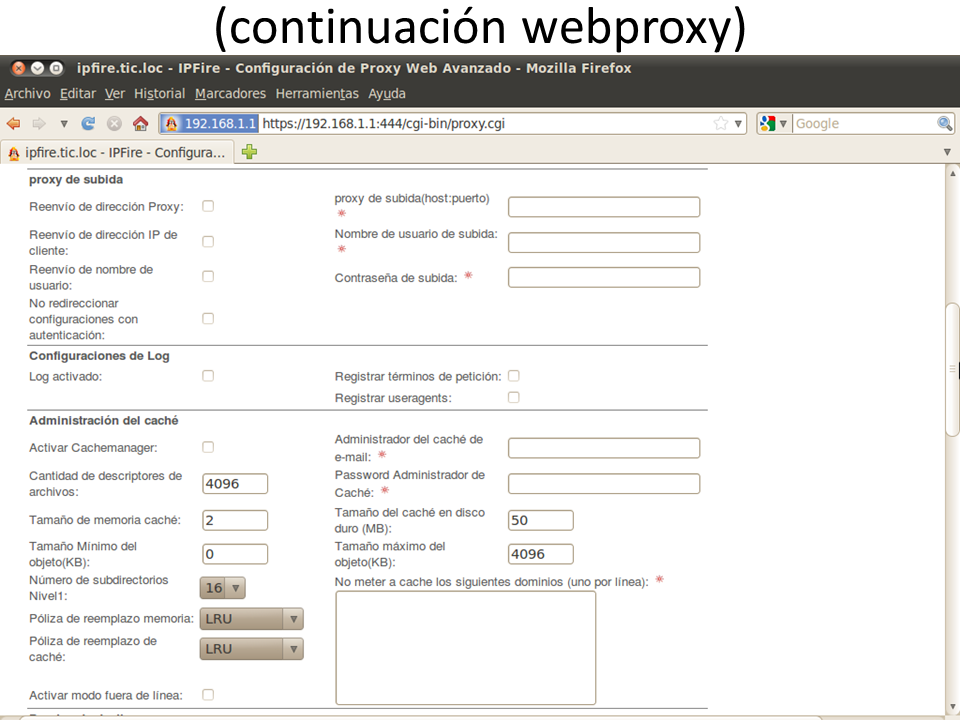Bookmark this page with the star icon

click(721, 124)
